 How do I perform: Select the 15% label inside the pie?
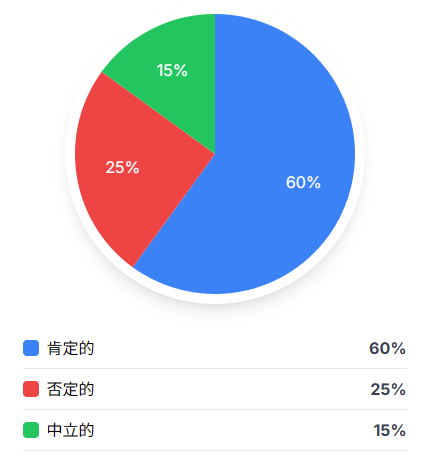172,71
